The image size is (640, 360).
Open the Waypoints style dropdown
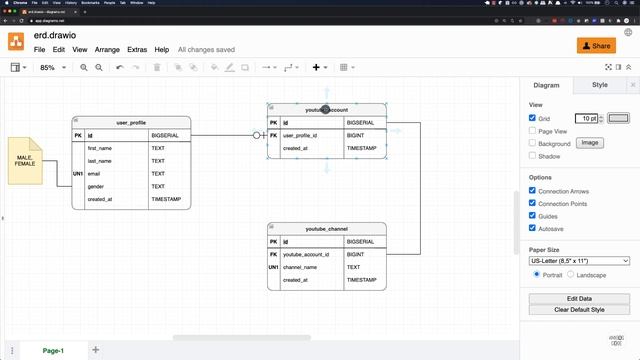pos(291,67)
